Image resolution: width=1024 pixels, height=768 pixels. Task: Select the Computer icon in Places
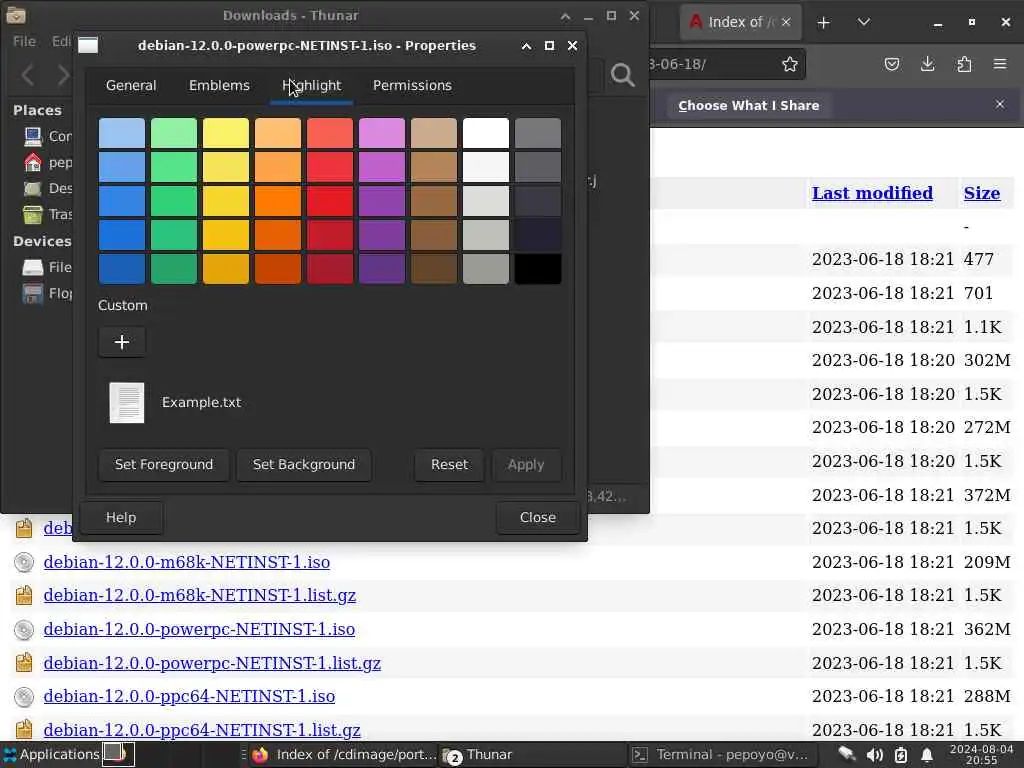33,136
